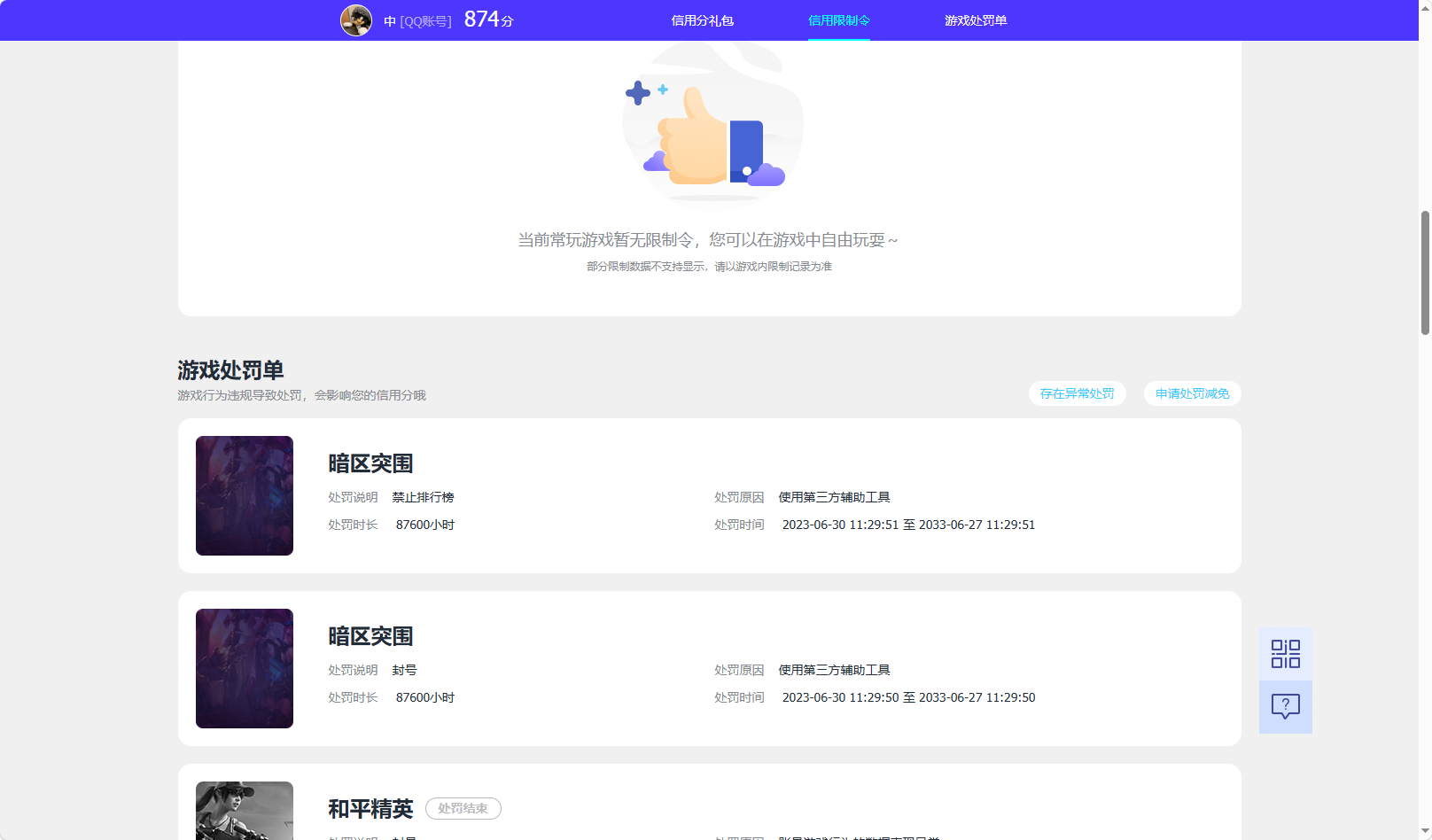
Task: Click the 禁止排行榜 penalty description text
Action: (424, 497)
